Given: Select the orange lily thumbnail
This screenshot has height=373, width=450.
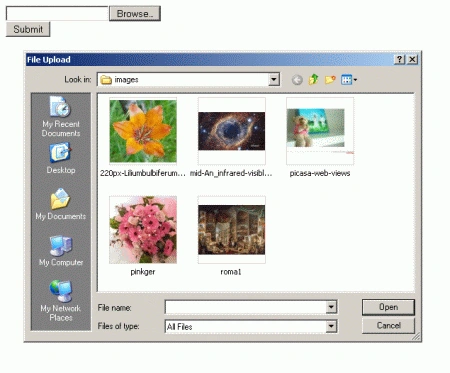Looking at the screenshot, I should point(143,131).
